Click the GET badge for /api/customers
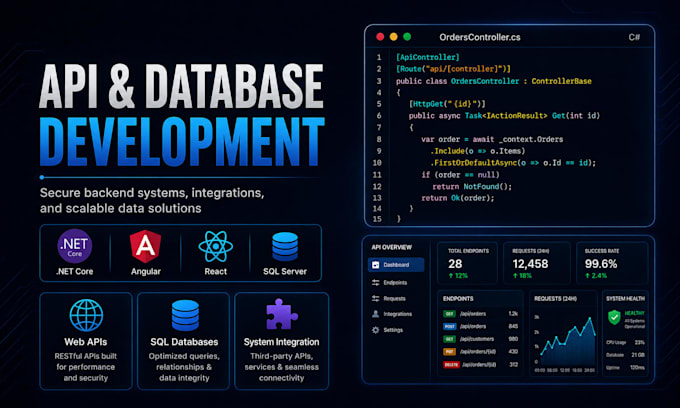The width and height of the screenshot is (680, 408). click(x=449, y=339)
